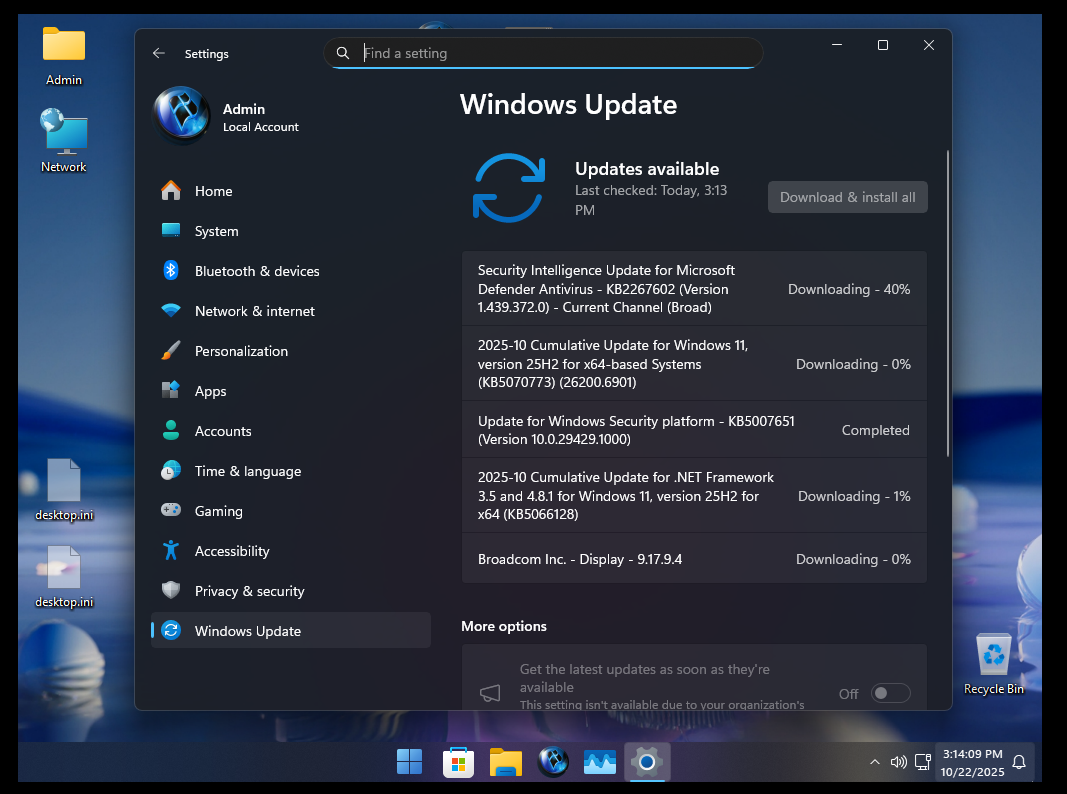Viewport: 1067px width, 794px height.
Task: Click the Time & language clock icon
Action: [171, 470]
